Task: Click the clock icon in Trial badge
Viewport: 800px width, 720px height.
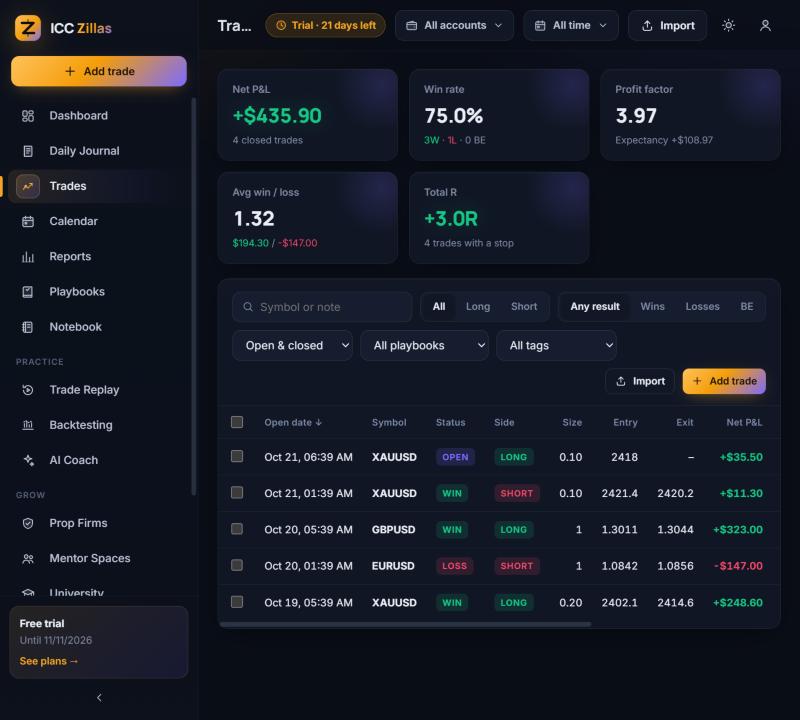Action: point(281,26)
